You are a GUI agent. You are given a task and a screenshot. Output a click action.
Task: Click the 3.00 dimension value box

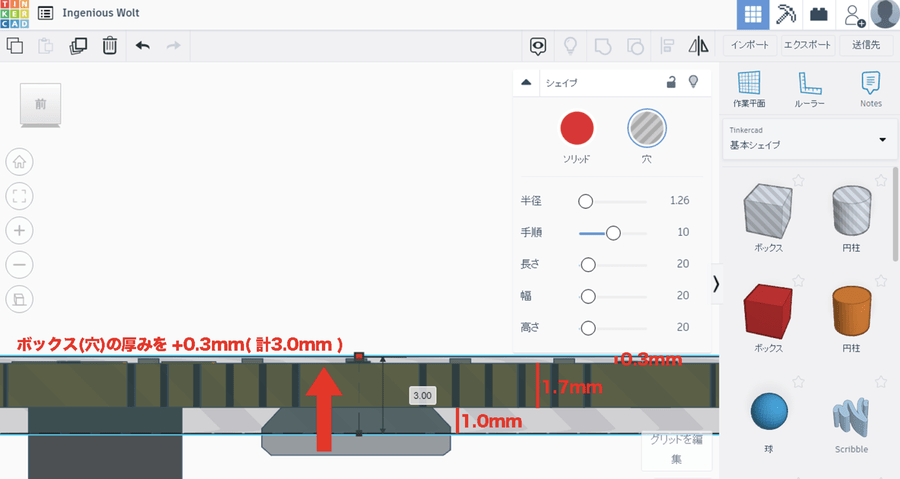[422, 395]
